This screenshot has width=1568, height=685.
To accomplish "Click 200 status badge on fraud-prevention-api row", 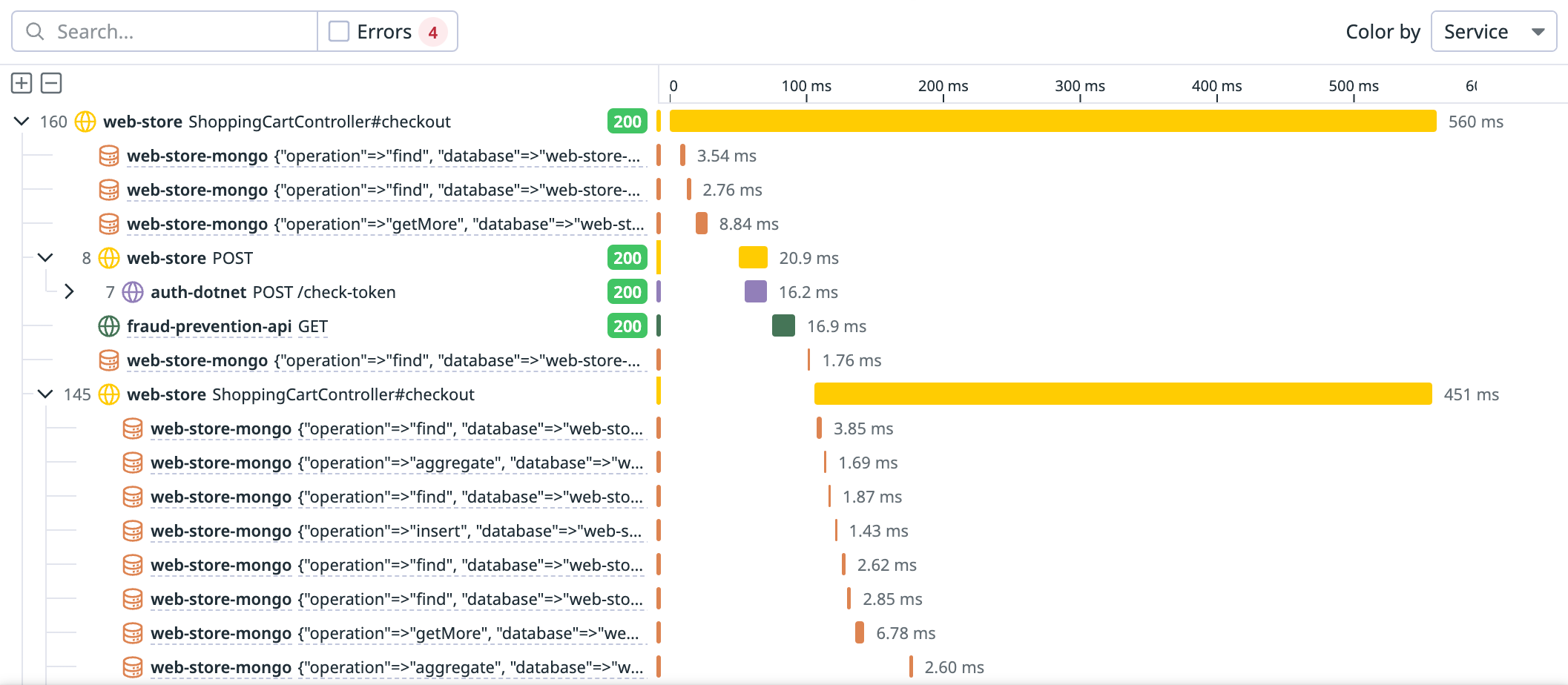I will coord(627,326).
